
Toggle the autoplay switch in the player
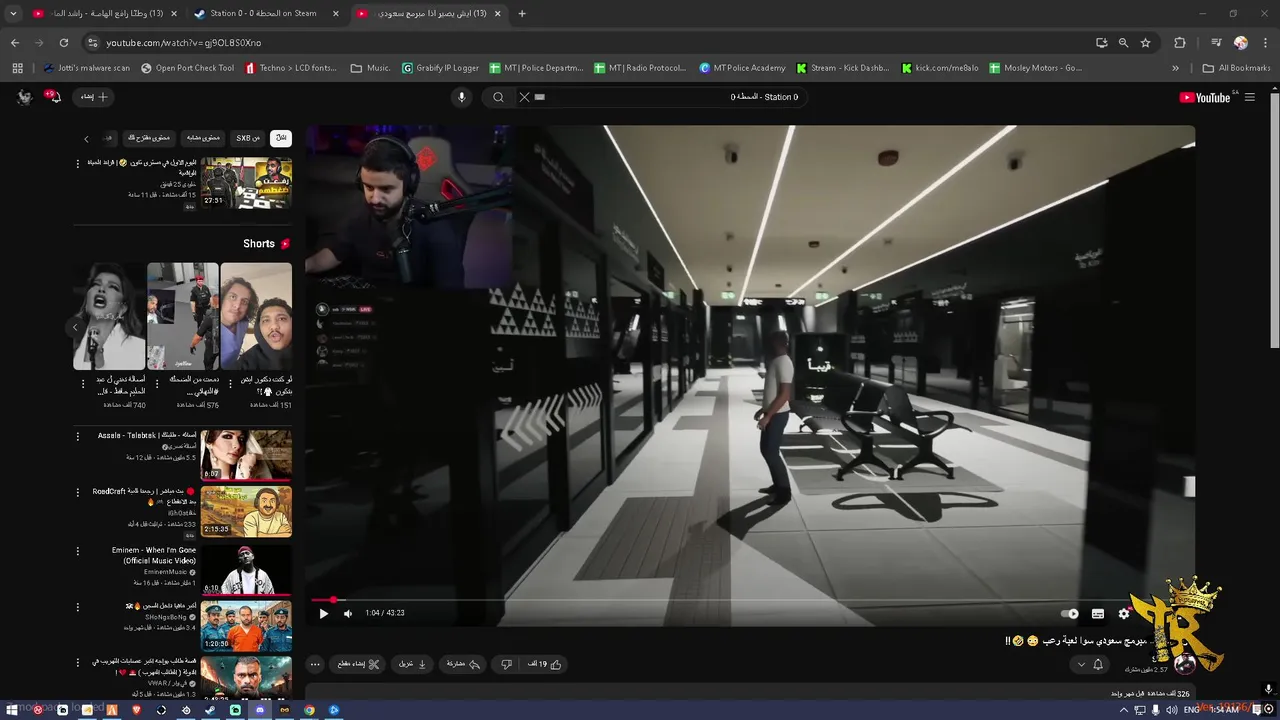(1070, 613)
